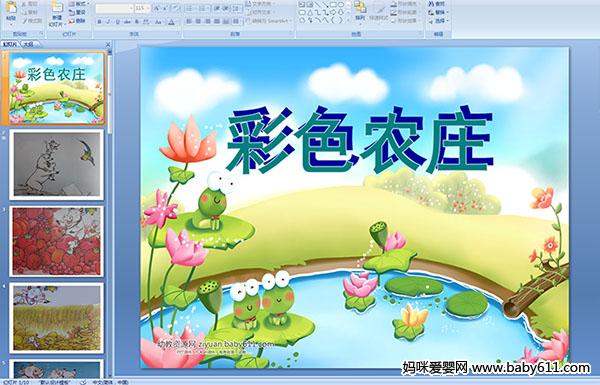Click the Increase Font Size icon
Screen dimensions: 600x385
pyautogui.click(x=157, y=8)
